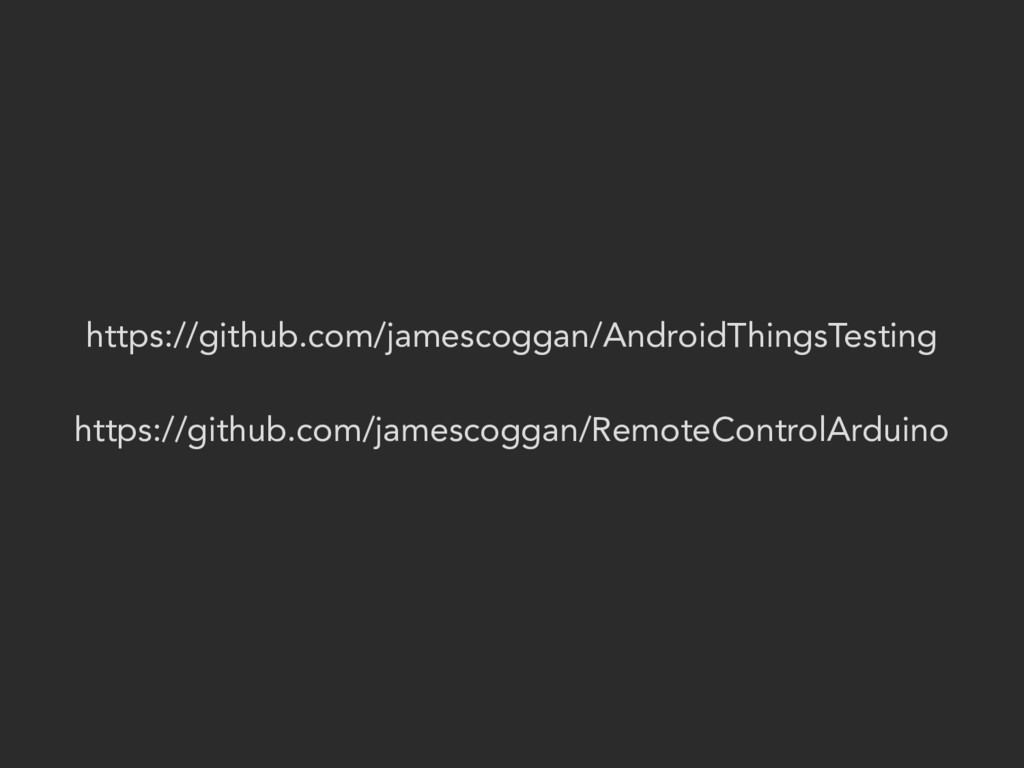The image size is (1024, 768).
Task: Click the 'Testing' ending of first URL
Action: click(x=883, y=337)
